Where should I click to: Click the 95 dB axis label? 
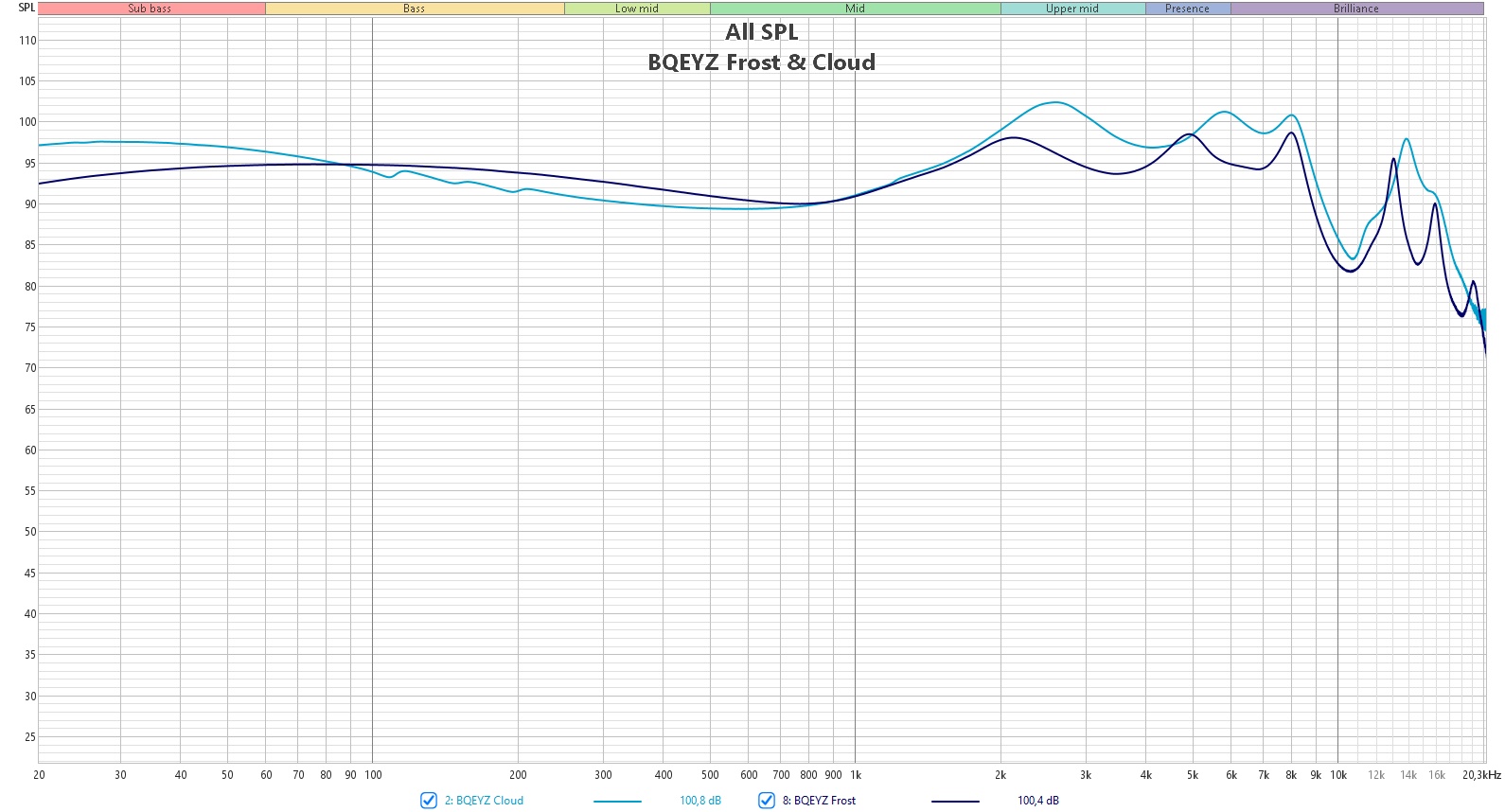[30, 164]
